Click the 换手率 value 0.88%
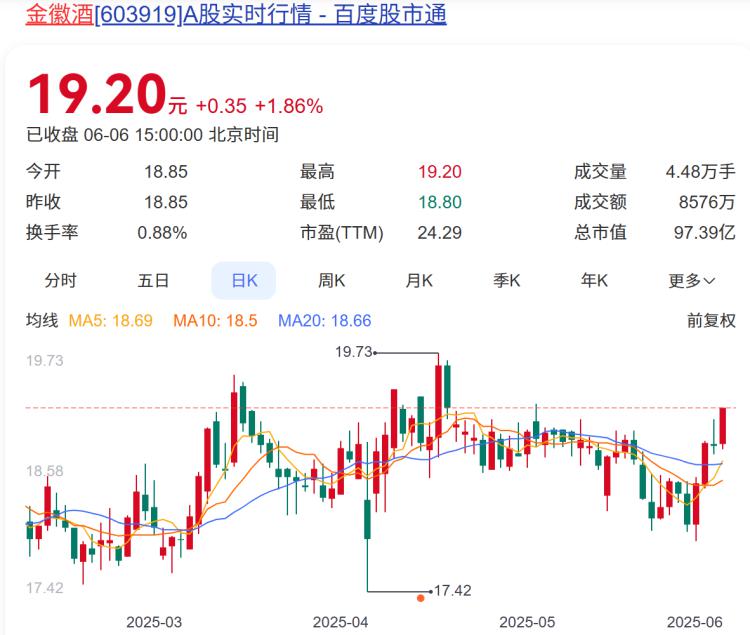Image resolution: width=750 pixels, height=635 pixels. [162, 233]
